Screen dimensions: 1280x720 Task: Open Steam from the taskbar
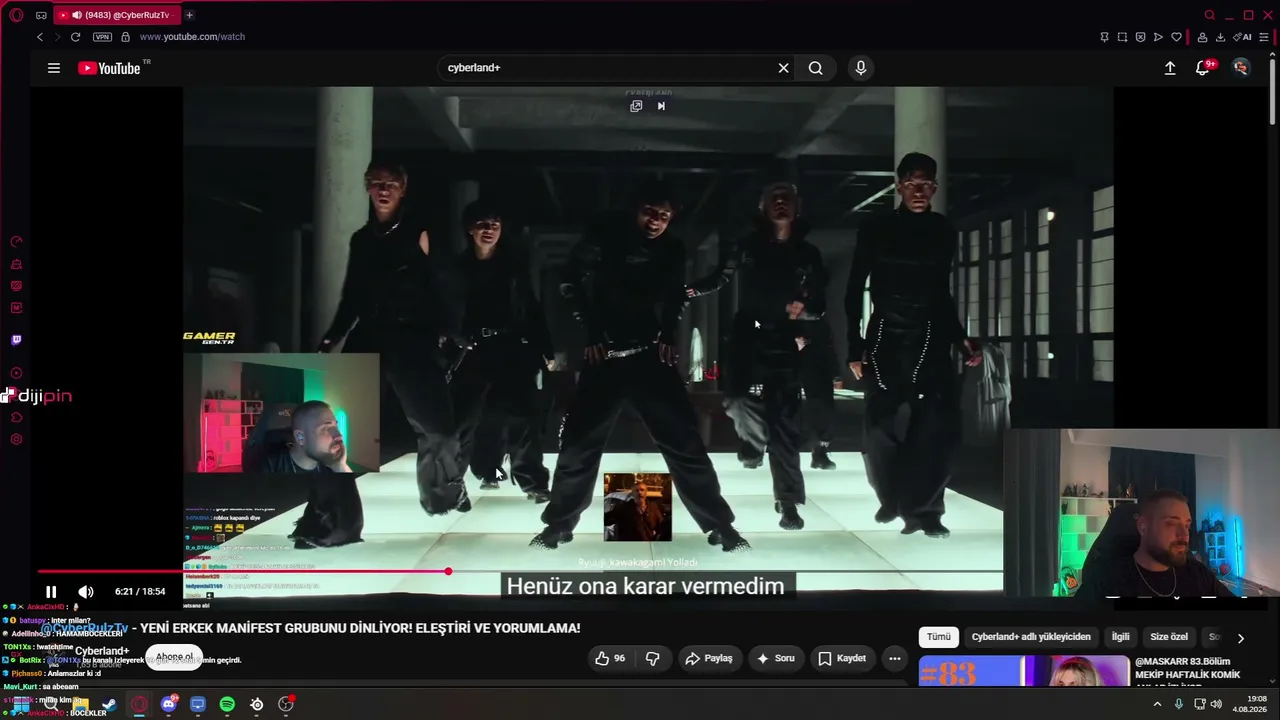click(x=109, y=705)
